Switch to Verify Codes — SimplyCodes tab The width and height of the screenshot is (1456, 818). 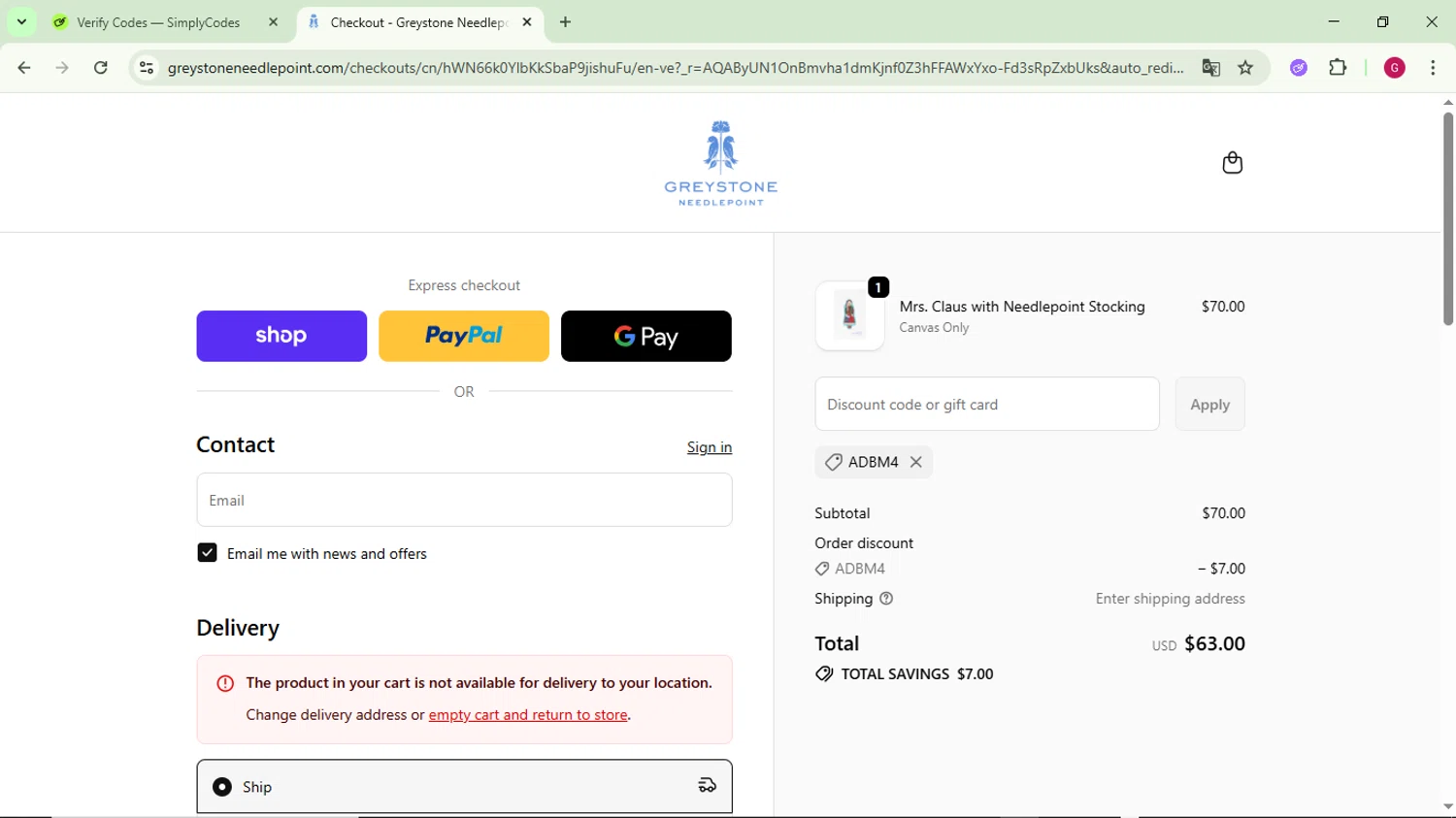[166, 22]
